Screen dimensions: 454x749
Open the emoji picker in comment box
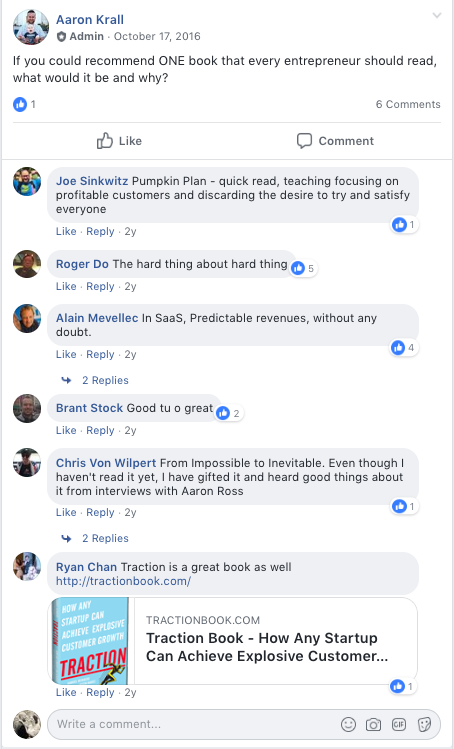(x=348, y=725)
